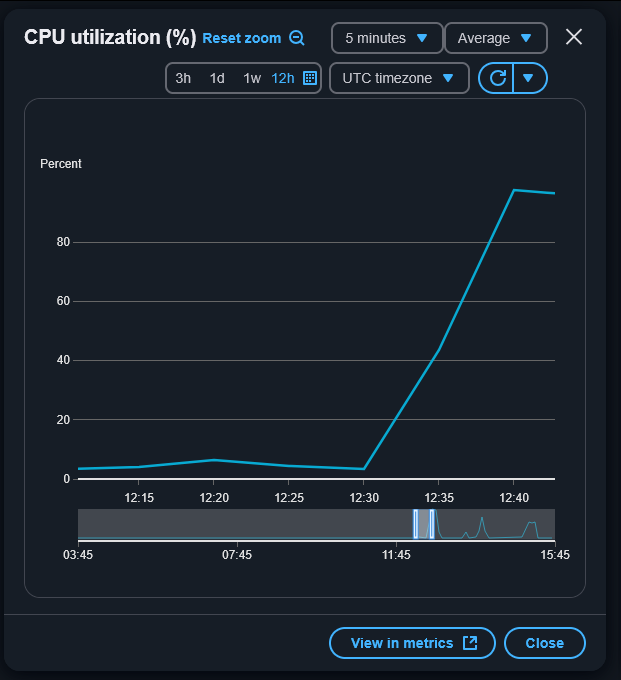This screenshot has width=621, height=680.
Task: Open the Average statistic dropdown
Action: click(x=495, y=38)
